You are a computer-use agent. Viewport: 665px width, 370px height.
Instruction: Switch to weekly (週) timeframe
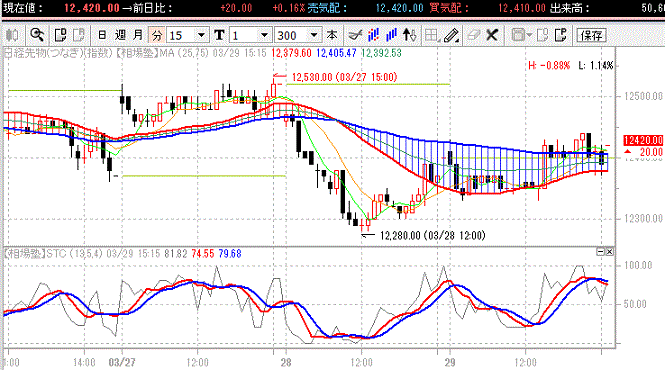pos(120,35)
